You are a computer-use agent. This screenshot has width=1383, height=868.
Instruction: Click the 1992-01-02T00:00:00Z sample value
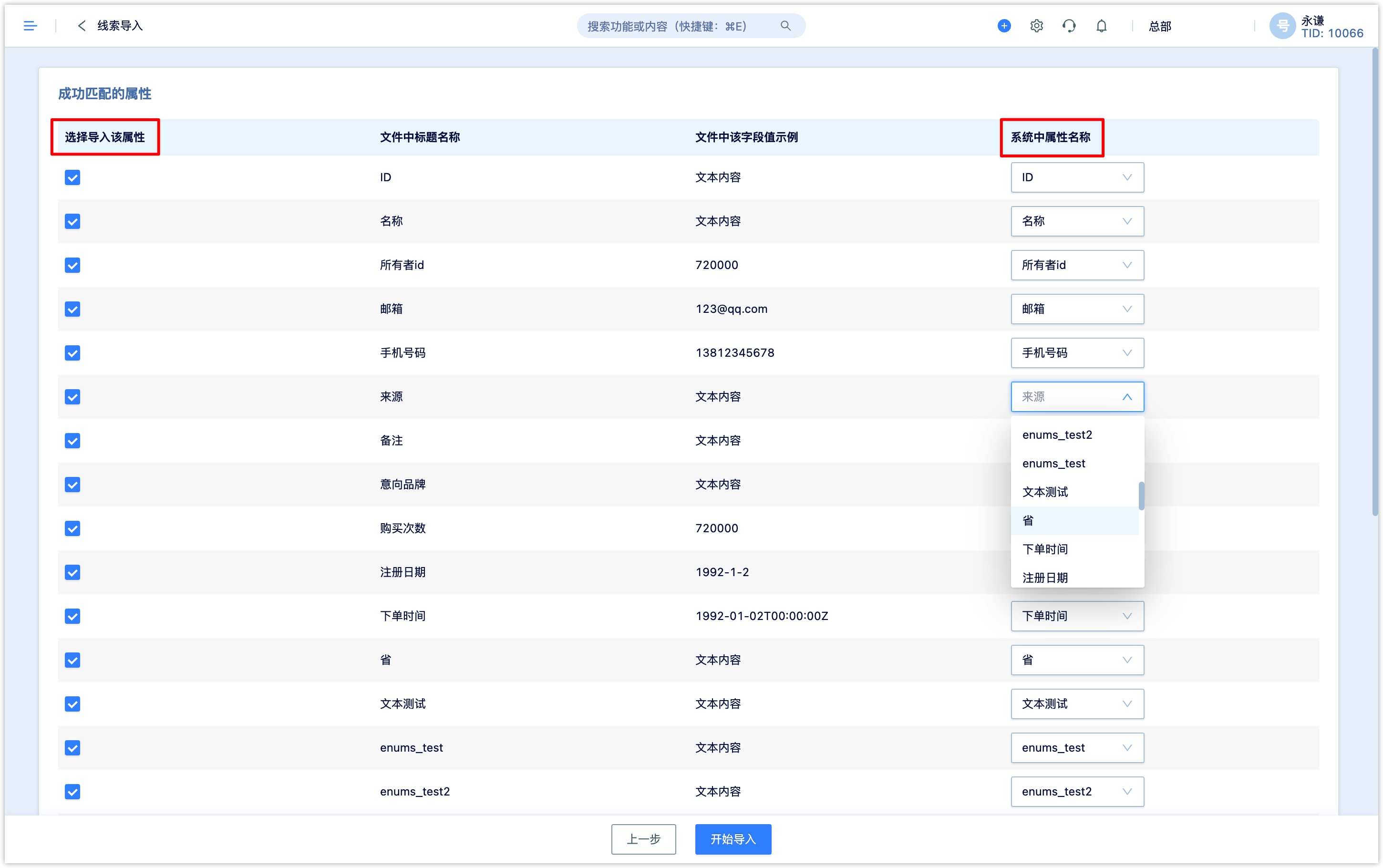762,616
